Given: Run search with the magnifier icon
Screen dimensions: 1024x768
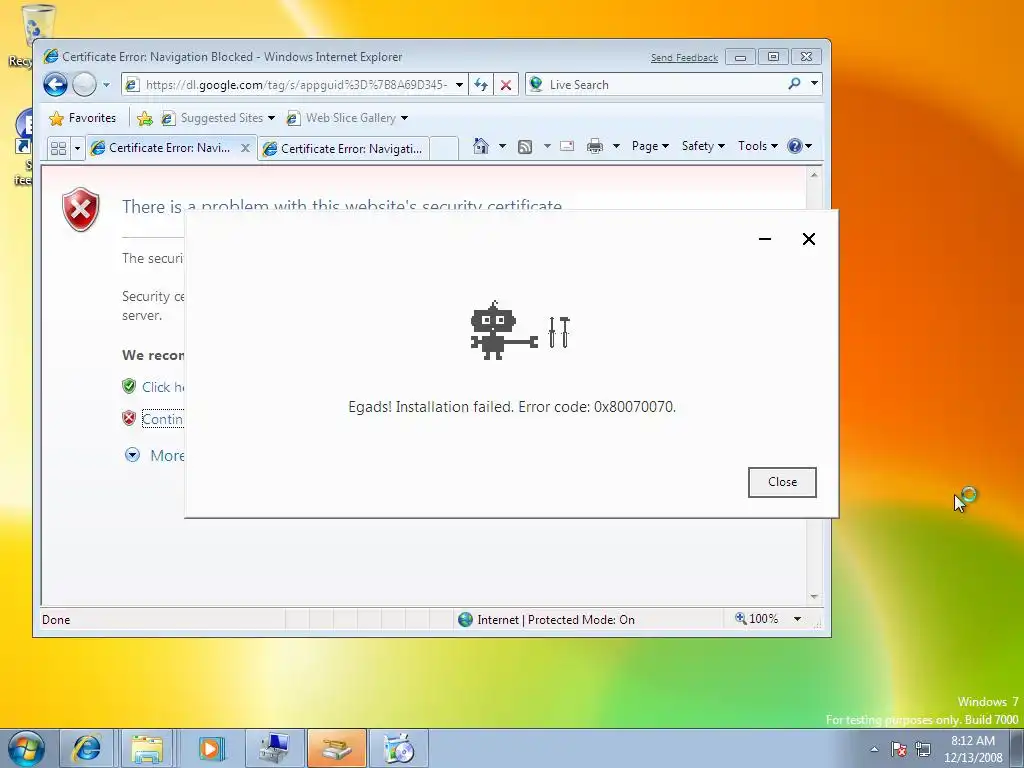Looking at the screenshot, I should (x=794, y=84).
